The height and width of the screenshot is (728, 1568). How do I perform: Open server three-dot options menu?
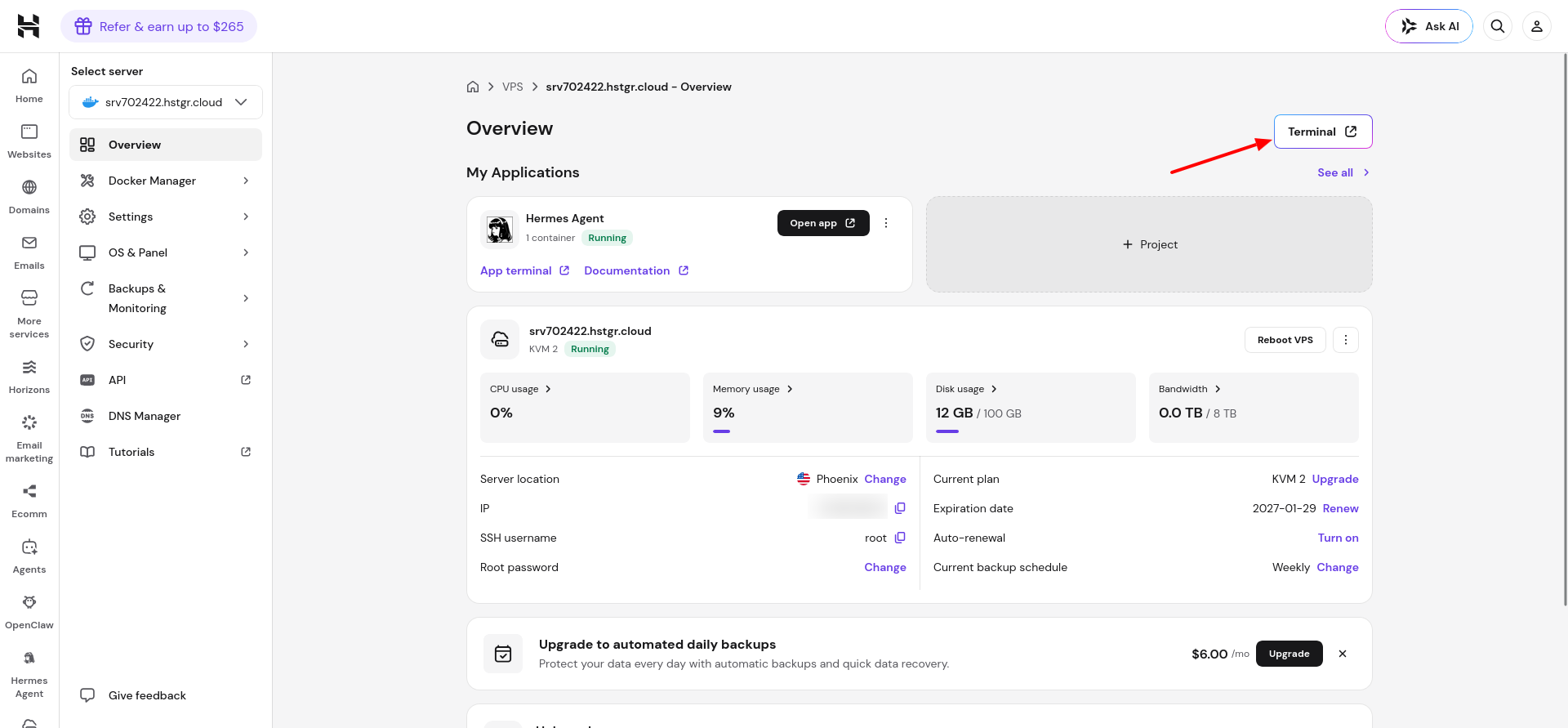[1346, 340]
